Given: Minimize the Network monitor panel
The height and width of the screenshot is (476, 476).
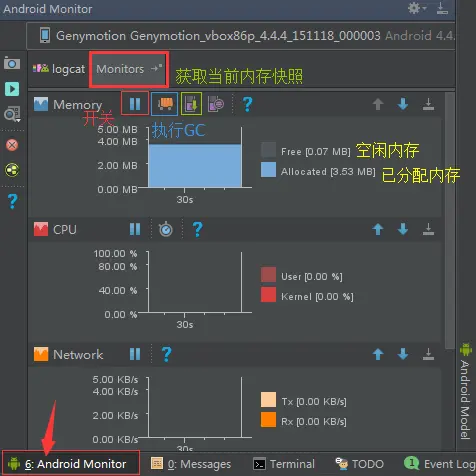Looking at the screenshot, I should pos(428,354).
